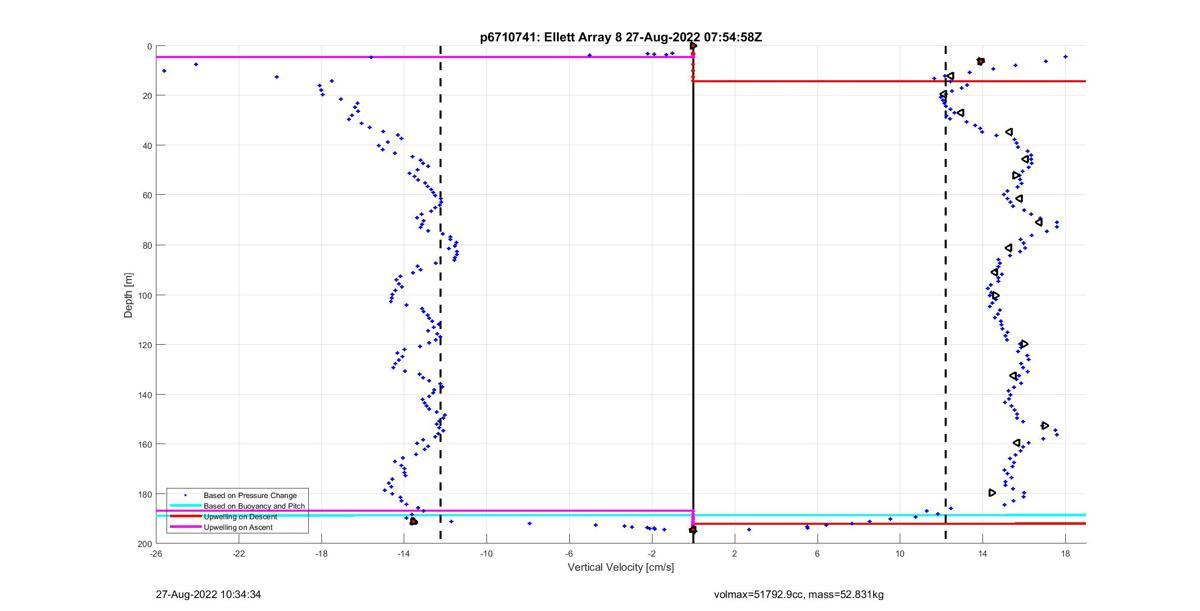
Task: Click the depth tick label '200'
Action: [x=144, y=543]
